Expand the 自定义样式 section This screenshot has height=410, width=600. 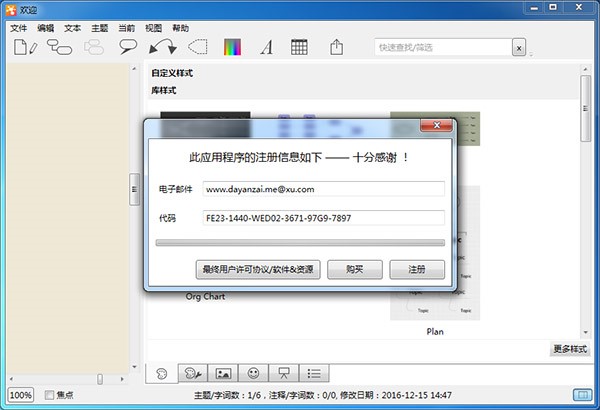click(172, 73)
